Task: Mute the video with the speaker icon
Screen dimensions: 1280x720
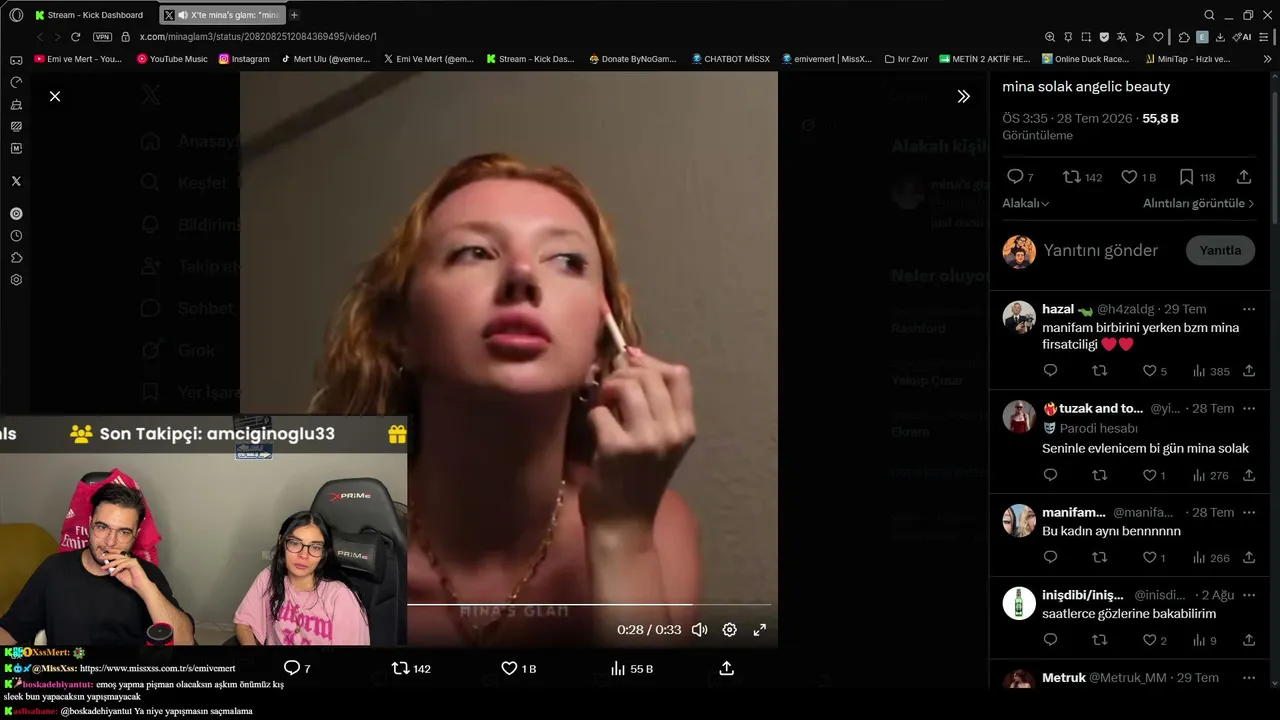Action: tap(700, 630)
